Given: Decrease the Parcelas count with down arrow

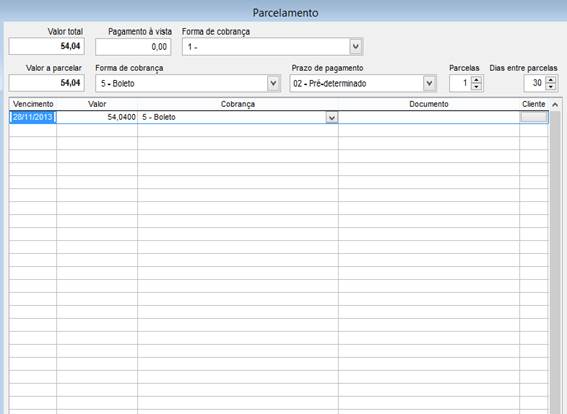Looking at the screenshot, I should pyautogui.click(x=477, y=87).
